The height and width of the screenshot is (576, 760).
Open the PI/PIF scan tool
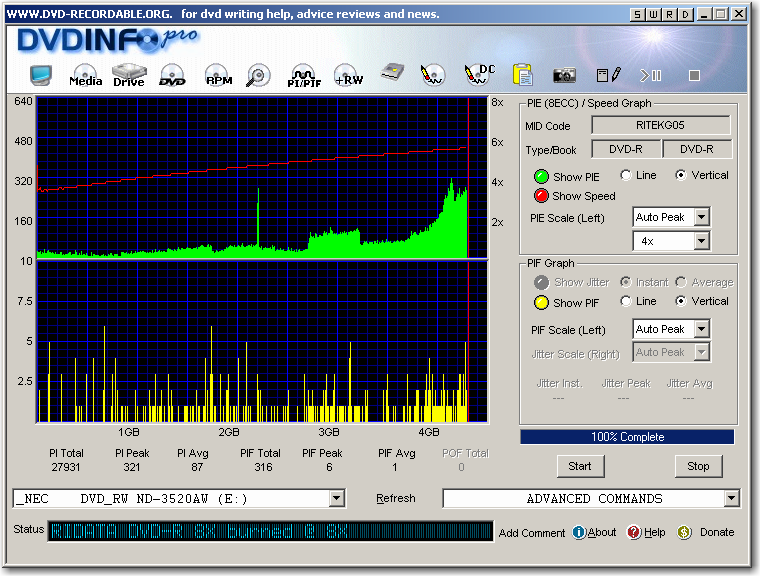click(304, 76)
